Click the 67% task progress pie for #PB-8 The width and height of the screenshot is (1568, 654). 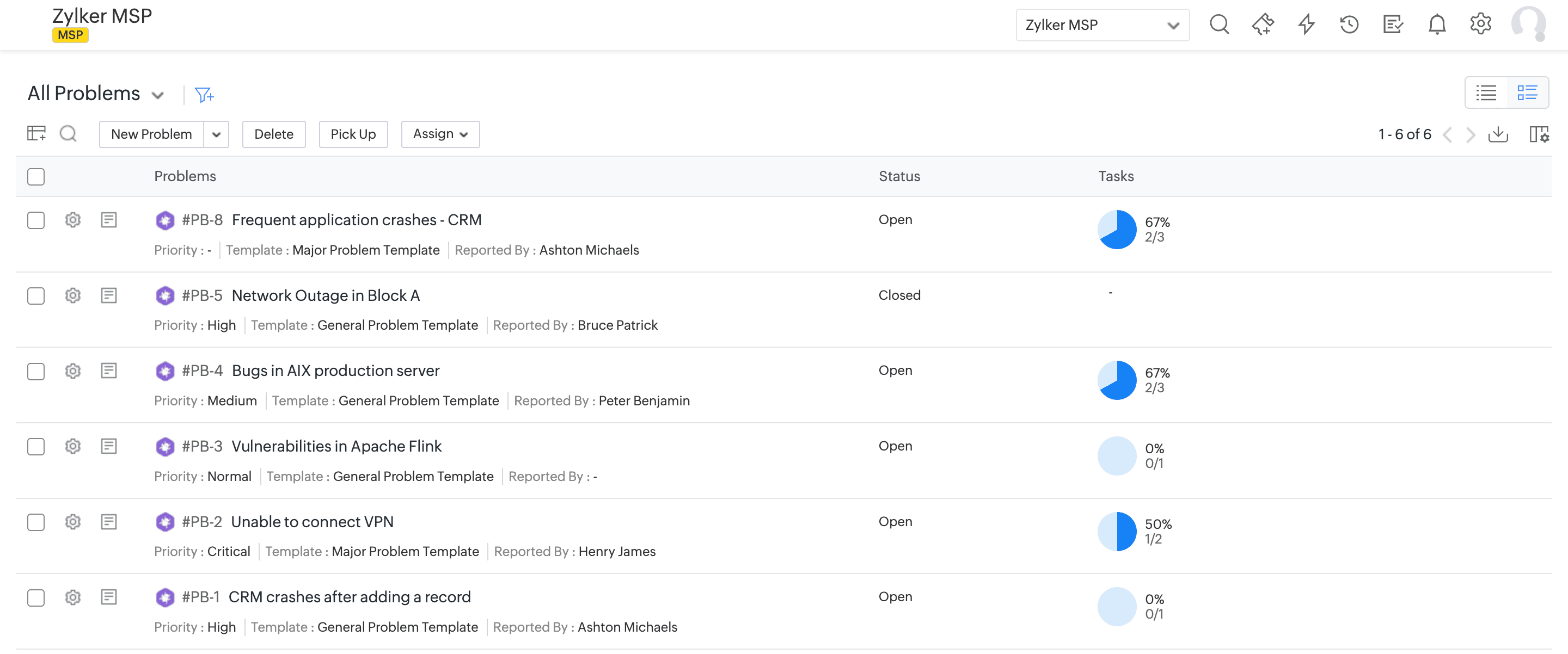1116,230
